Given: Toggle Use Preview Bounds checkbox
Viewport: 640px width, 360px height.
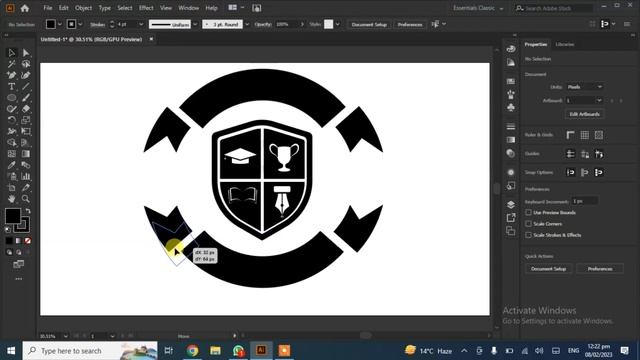Looking at the screenshot, I should [529, 212].
